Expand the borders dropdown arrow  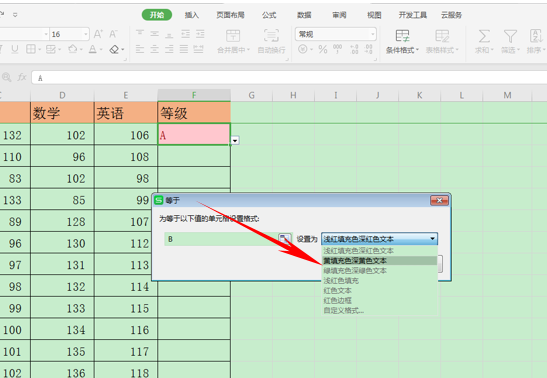pos(39,50)
